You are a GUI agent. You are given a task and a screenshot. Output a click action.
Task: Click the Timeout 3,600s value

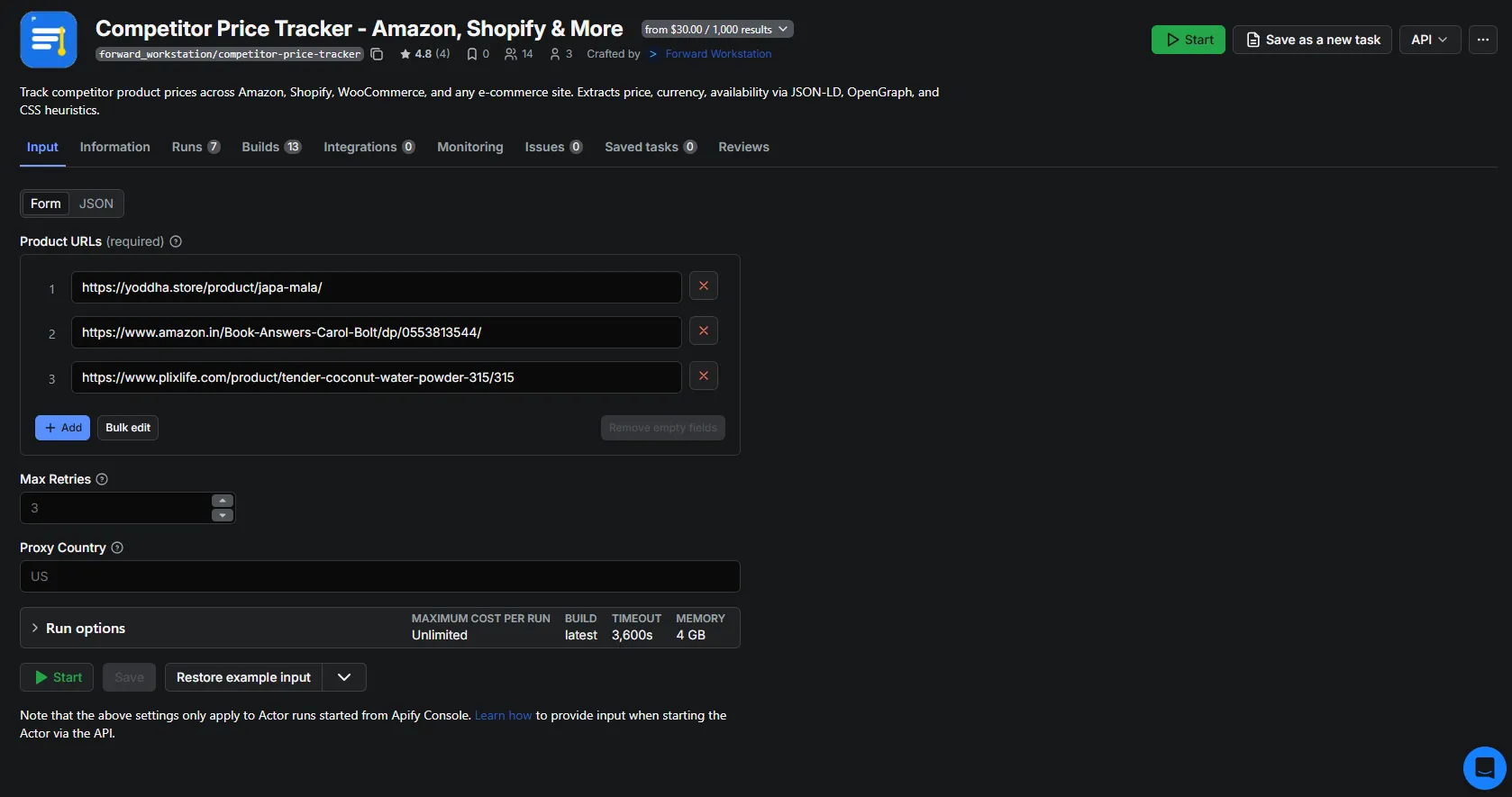633,635
